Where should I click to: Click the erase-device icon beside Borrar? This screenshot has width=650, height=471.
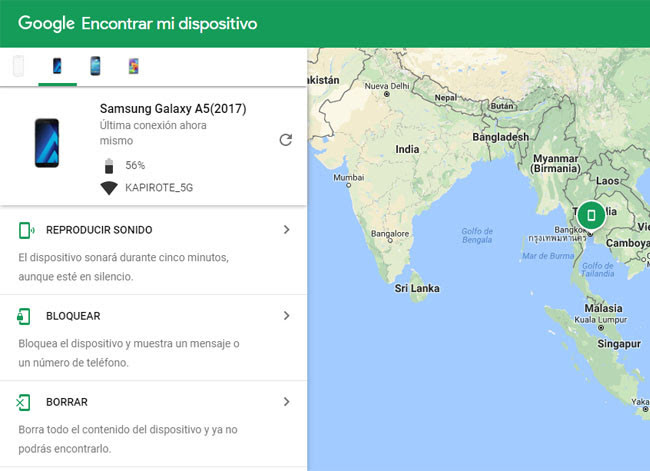click(24, 402)
